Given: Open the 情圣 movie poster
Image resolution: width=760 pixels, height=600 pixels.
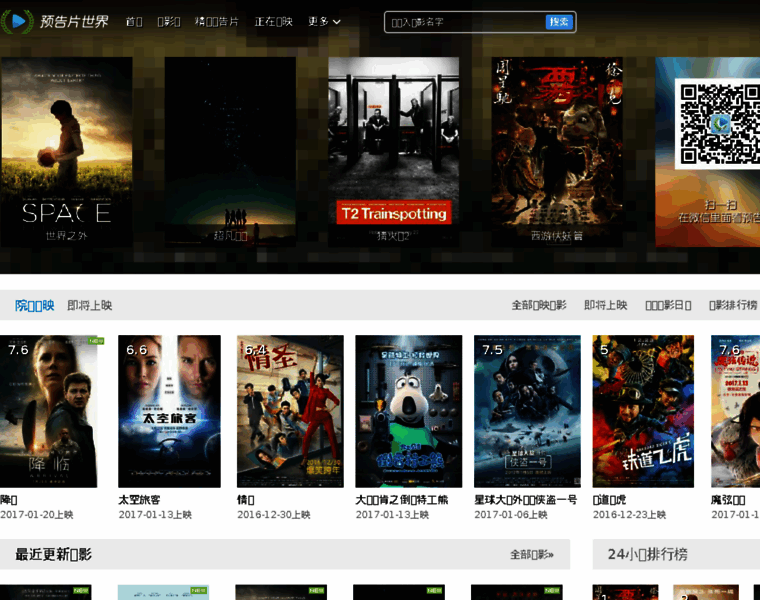Looking at the screenshot, I should pyautogui.click(x=290, y=411).
